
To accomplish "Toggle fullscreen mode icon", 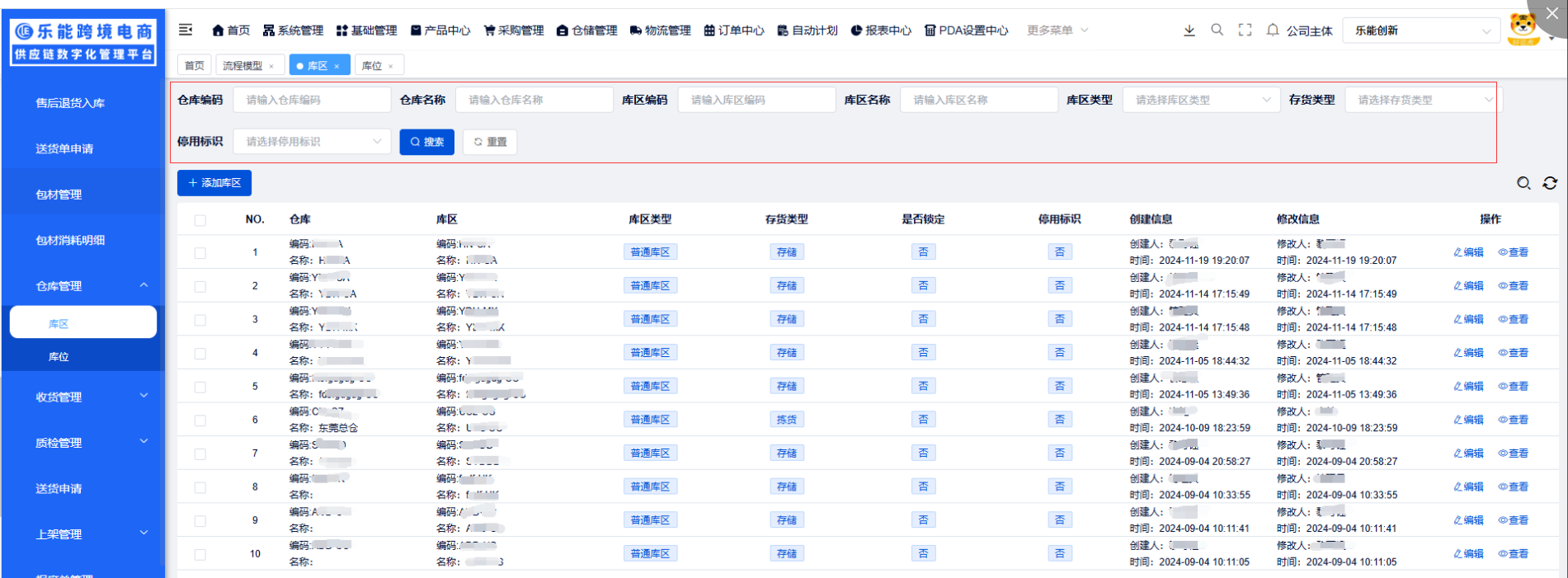I will point(1245,30).
